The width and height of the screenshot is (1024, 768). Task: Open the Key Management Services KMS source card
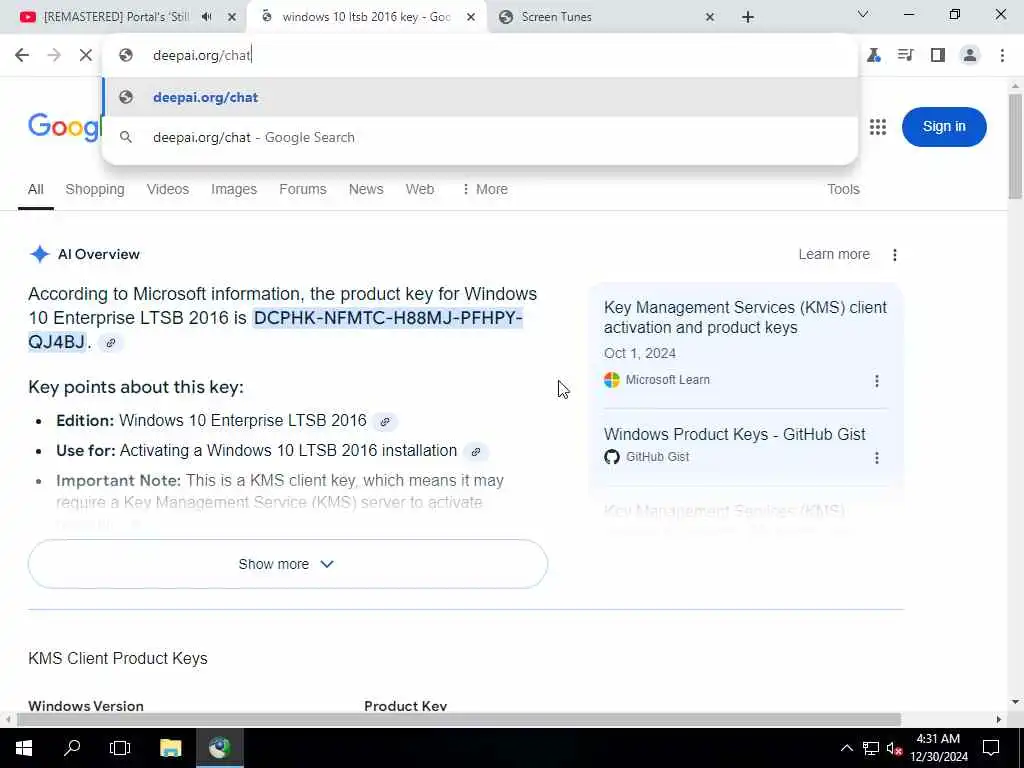click(745, 317)
